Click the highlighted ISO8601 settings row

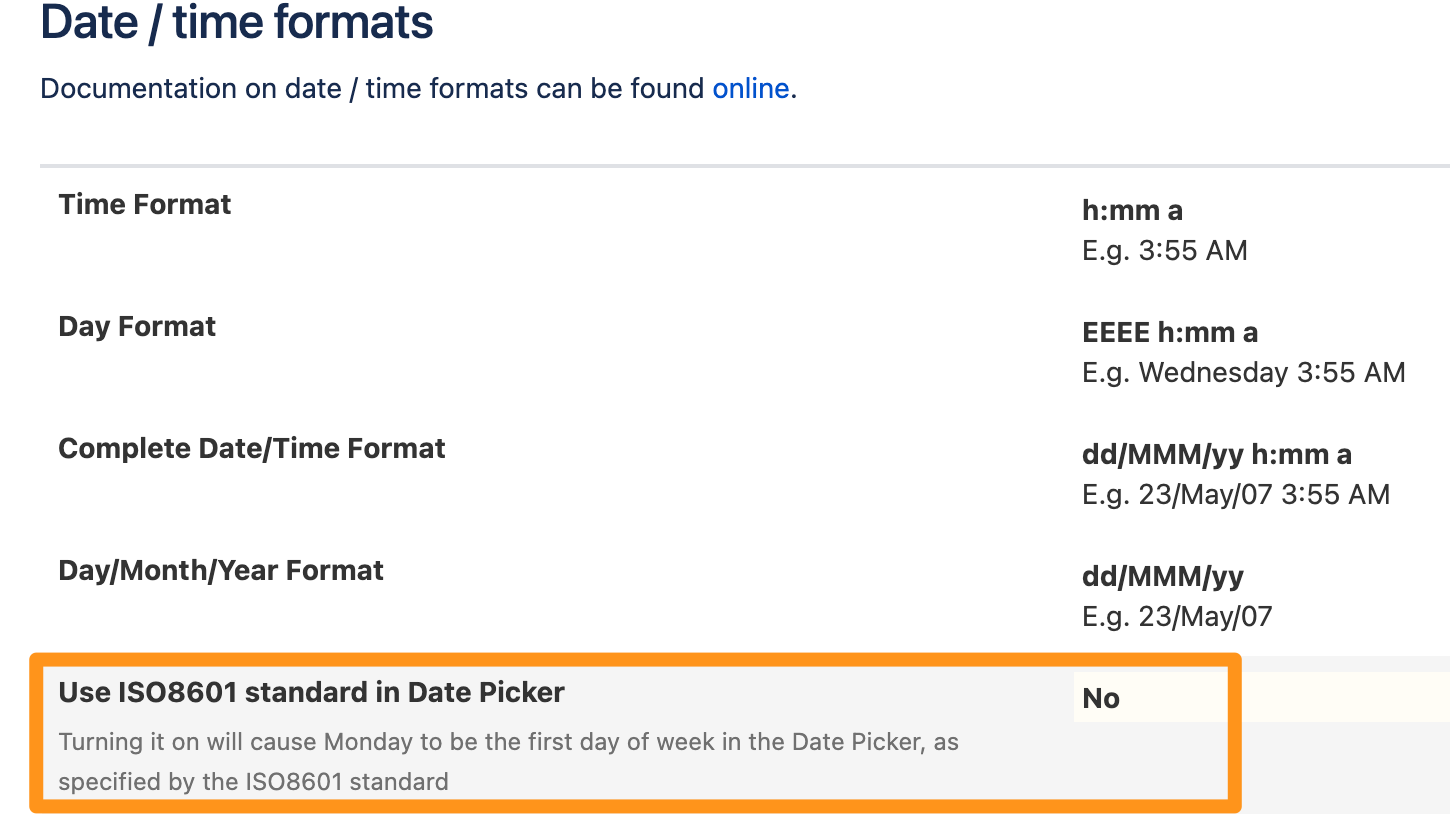pyautogui.click(x=636, y=733)
